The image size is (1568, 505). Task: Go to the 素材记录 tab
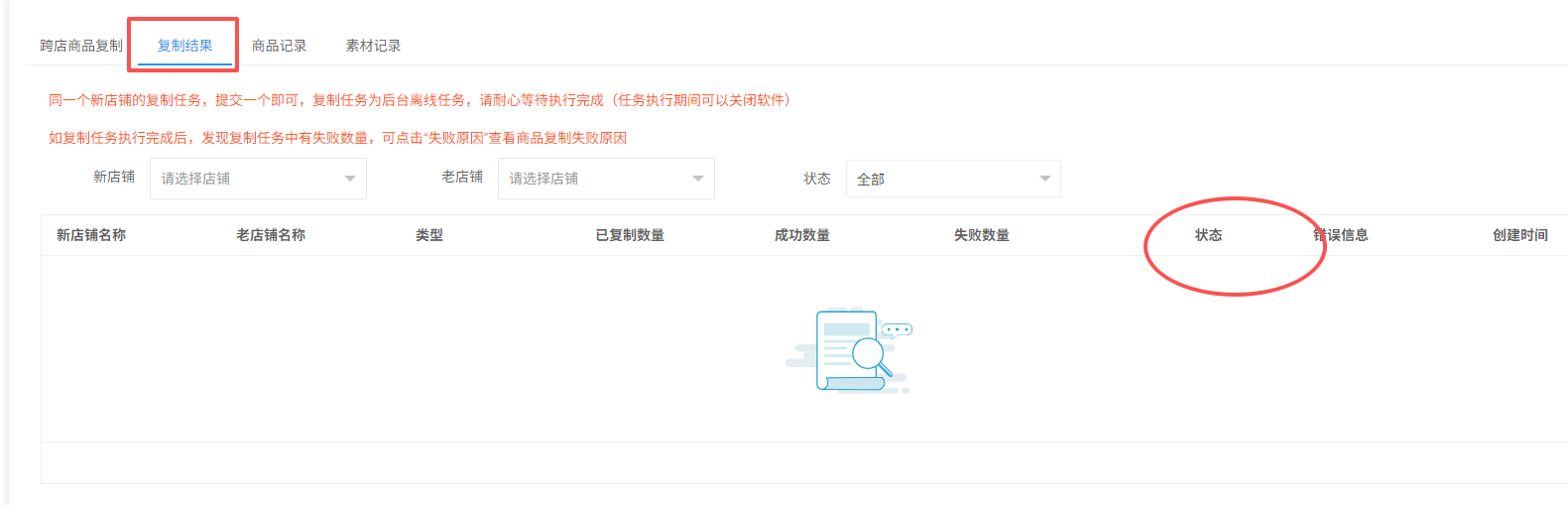pos(373,46)
